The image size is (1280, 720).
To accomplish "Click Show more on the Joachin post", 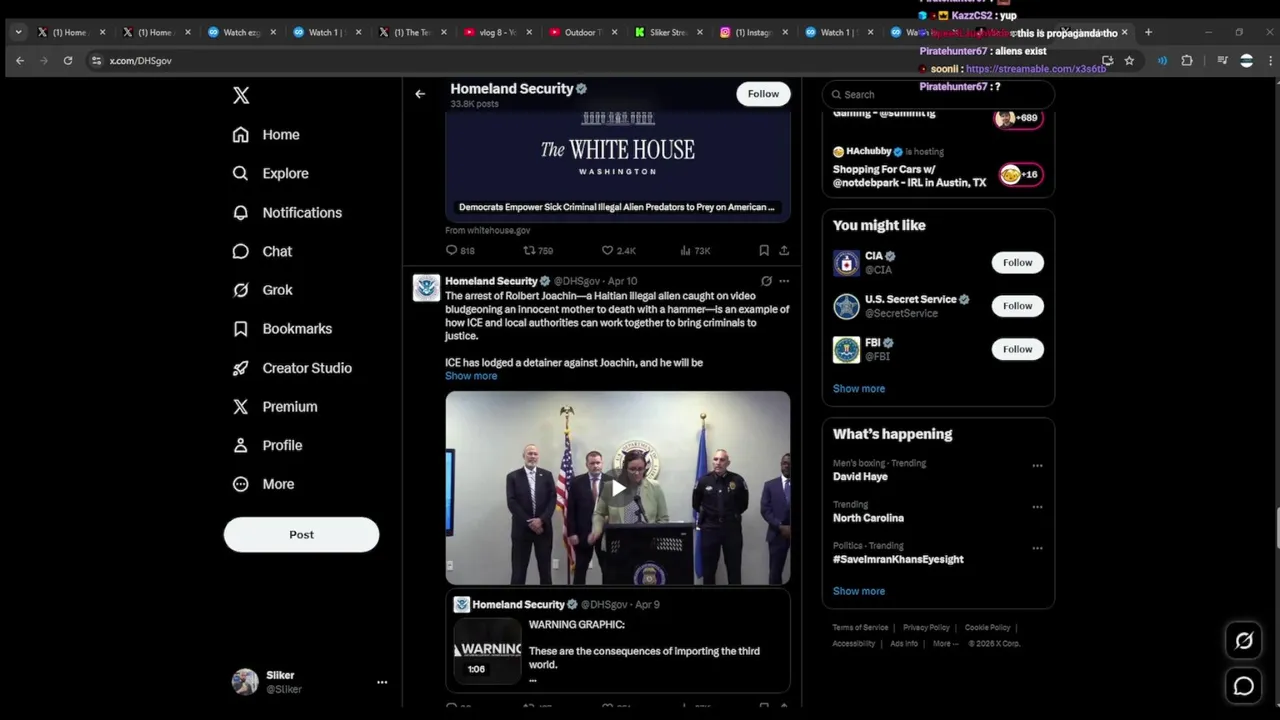I will pyautogui.click(x=471, y=376).
